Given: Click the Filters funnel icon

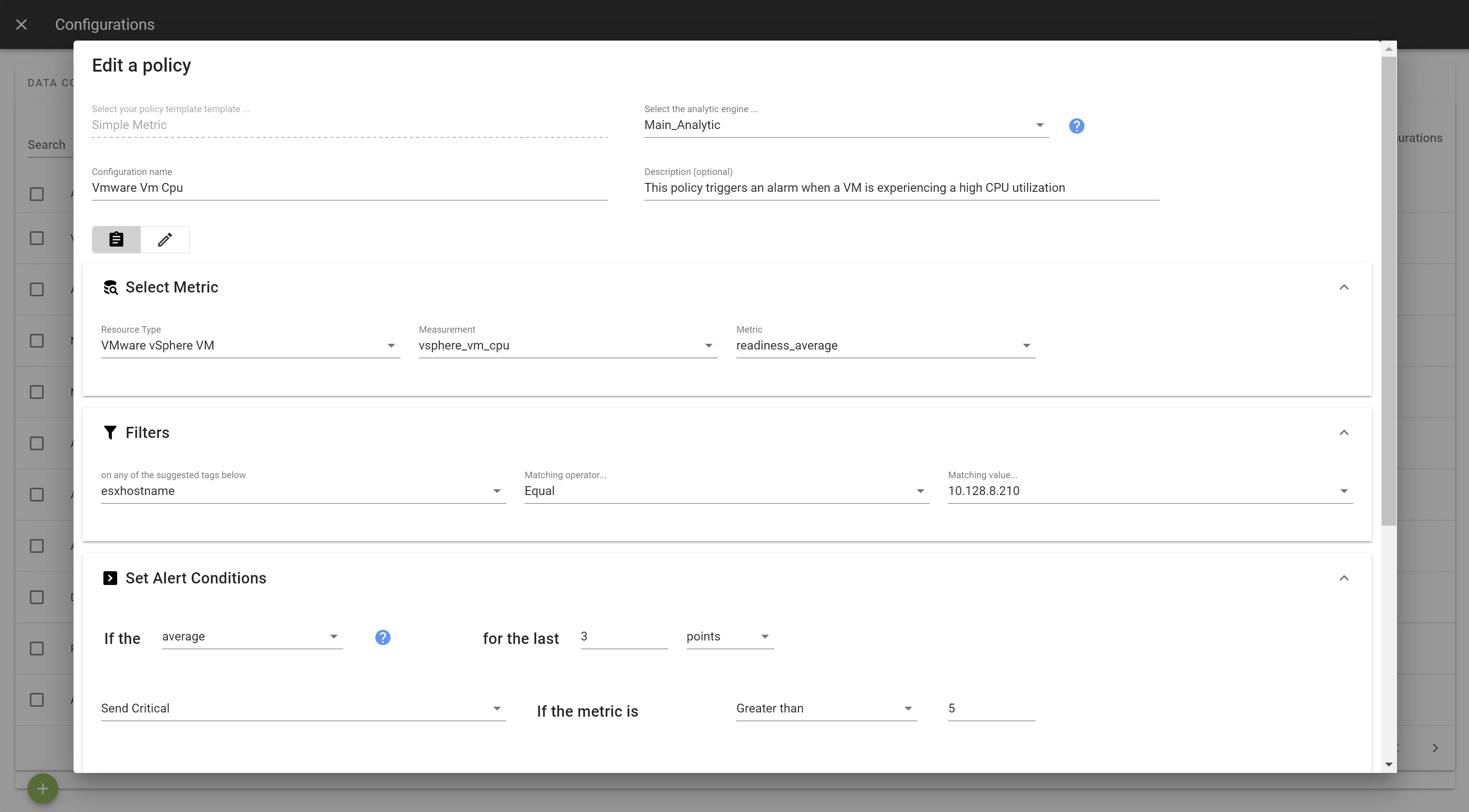Looking at the screenshot, I should click(110, 433).
